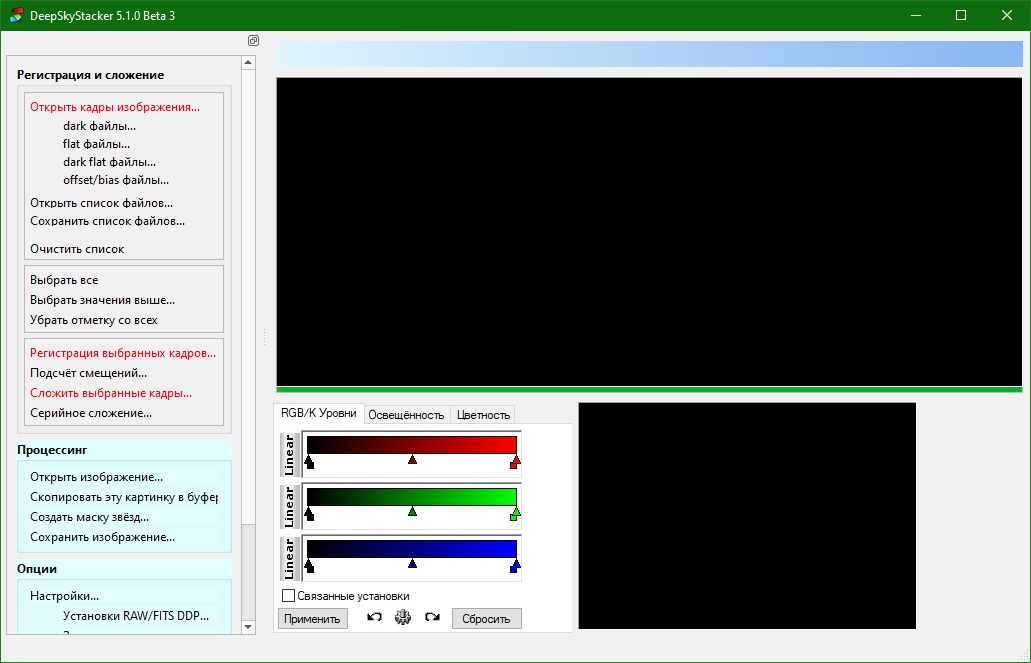Screen dimensions: 1031x663
Task: Click the Применить button
Action: (x=312, y=619)
